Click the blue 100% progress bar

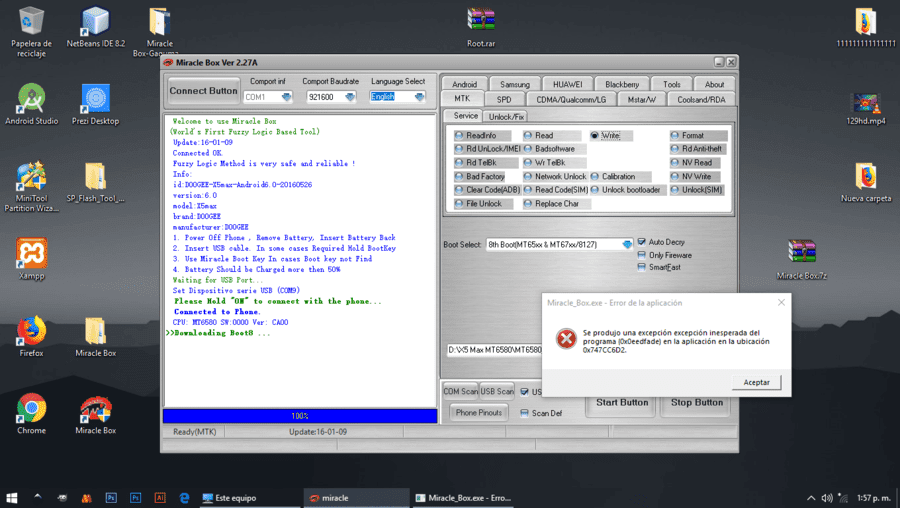300,416
